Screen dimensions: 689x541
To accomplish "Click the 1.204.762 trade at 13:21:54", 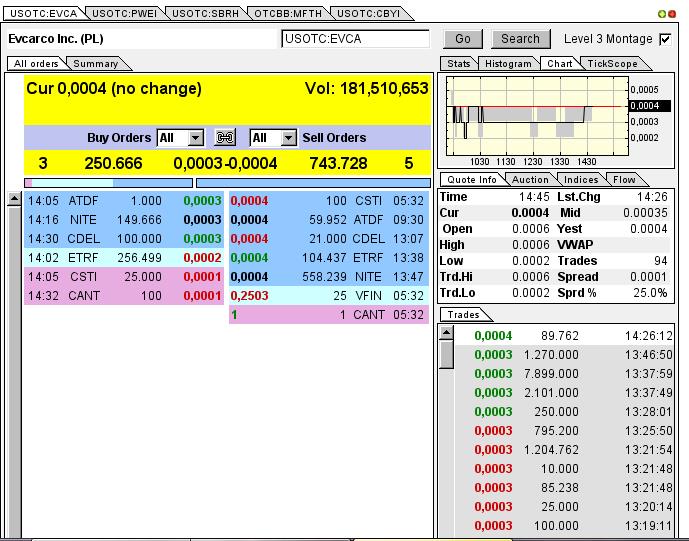I will pyautogui.click(x=564, y=450).
